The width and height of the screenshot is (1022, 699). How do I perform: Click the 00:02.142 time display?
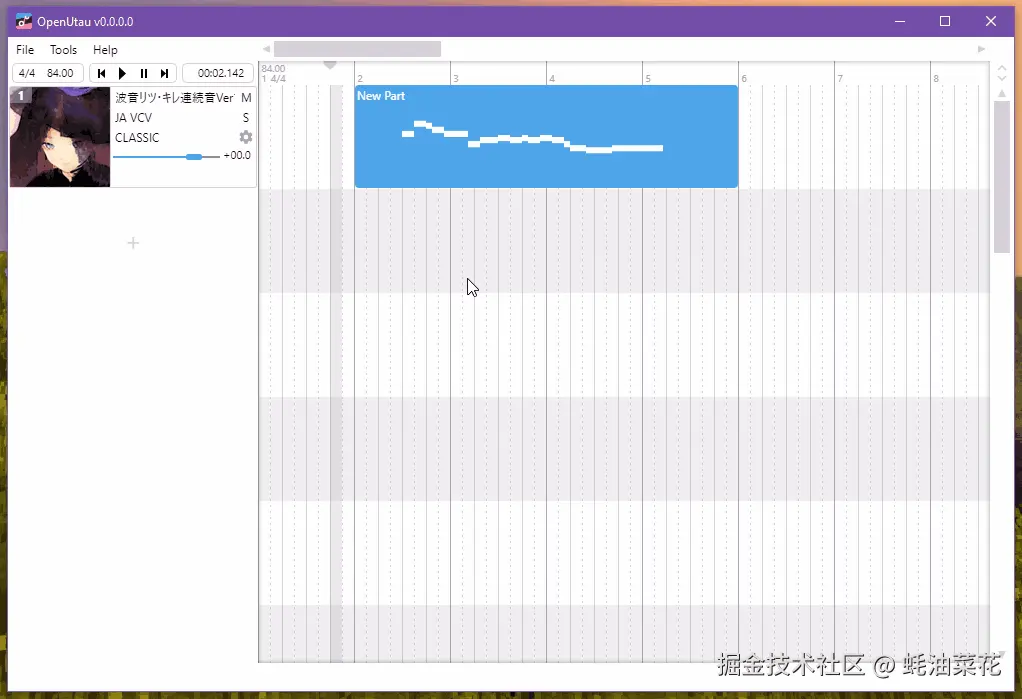(218, 73)
